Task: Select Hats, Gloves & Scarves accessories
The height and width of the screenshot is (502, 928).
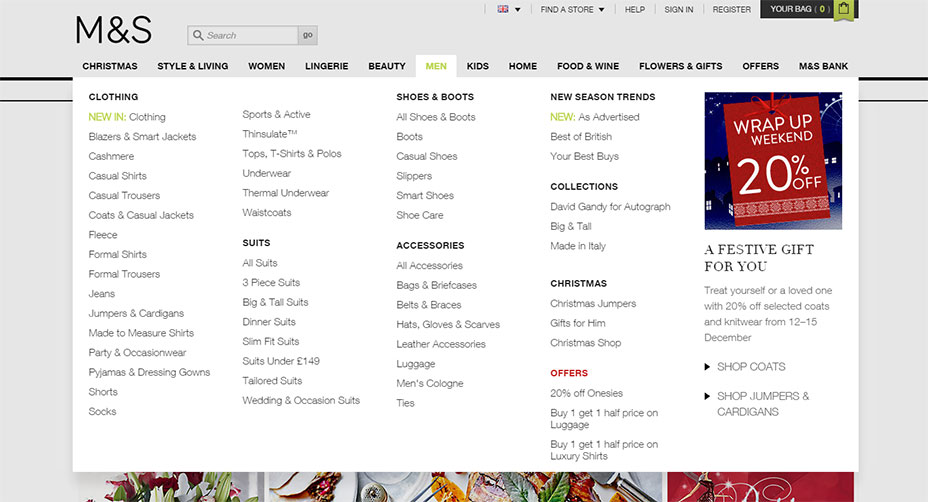Action: pos(447,324)
